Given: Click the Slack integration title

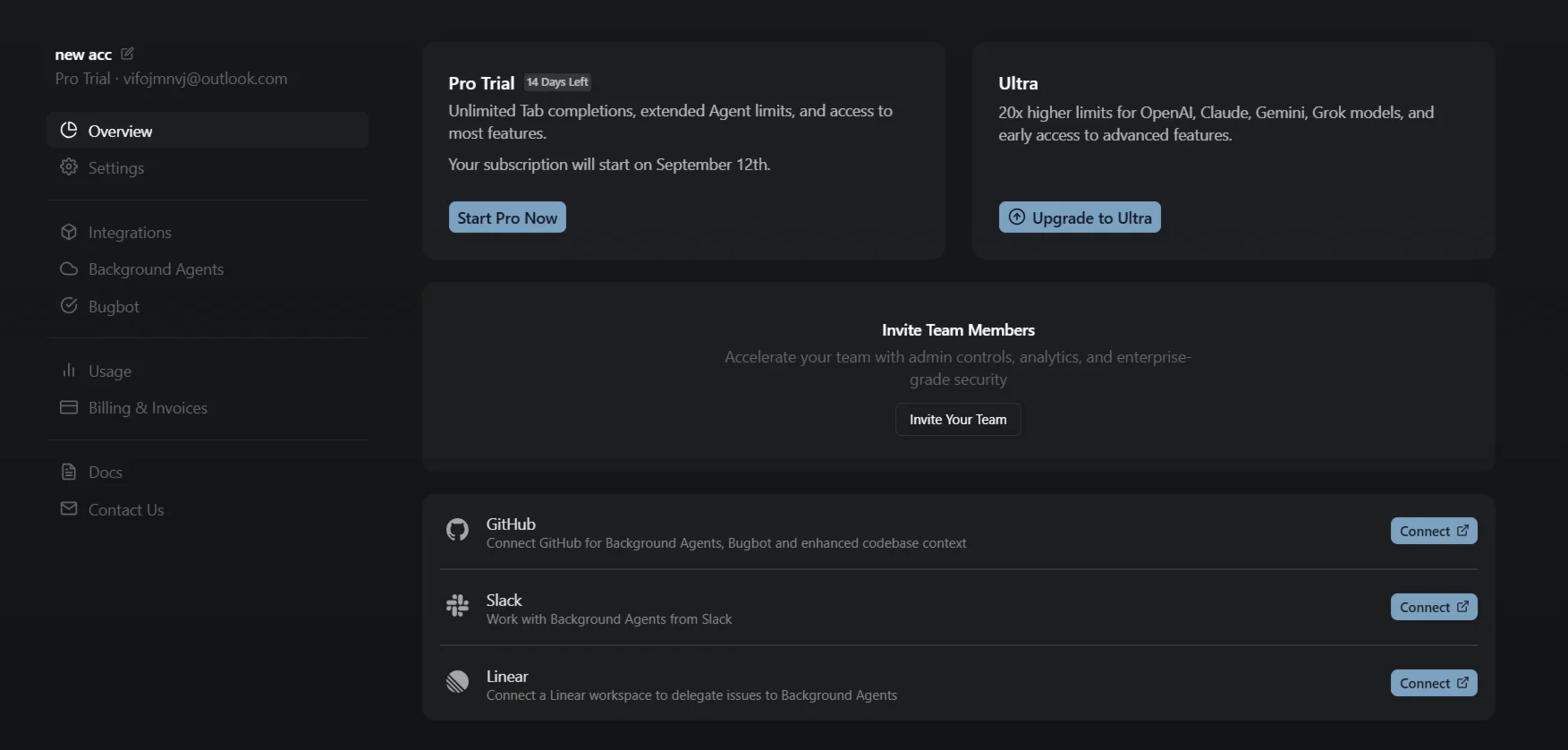Looking at the screenshot, I should click(504, 600).
